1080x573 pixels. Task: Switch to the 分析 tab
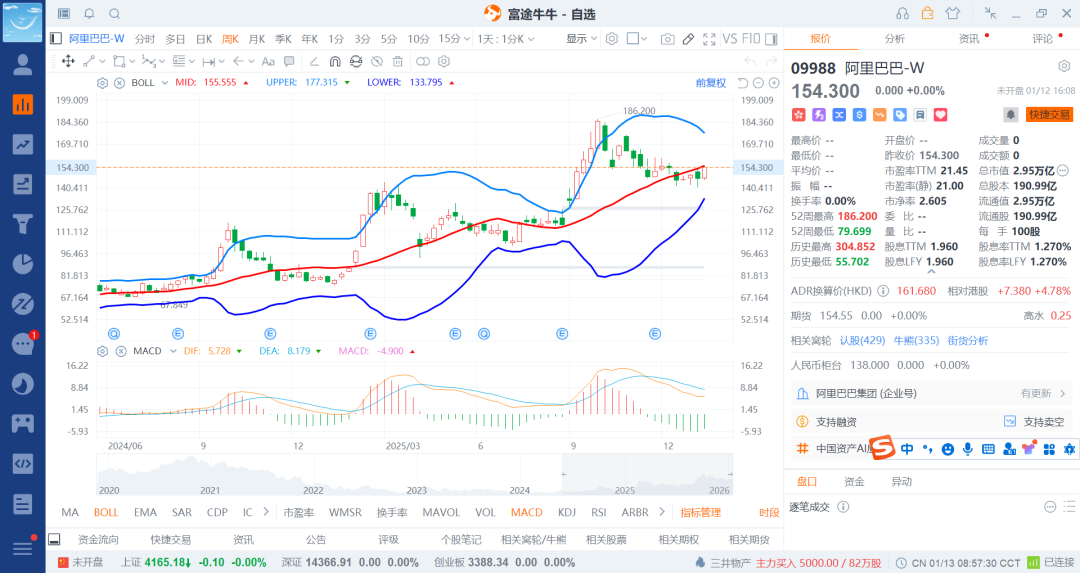(894, 39)
